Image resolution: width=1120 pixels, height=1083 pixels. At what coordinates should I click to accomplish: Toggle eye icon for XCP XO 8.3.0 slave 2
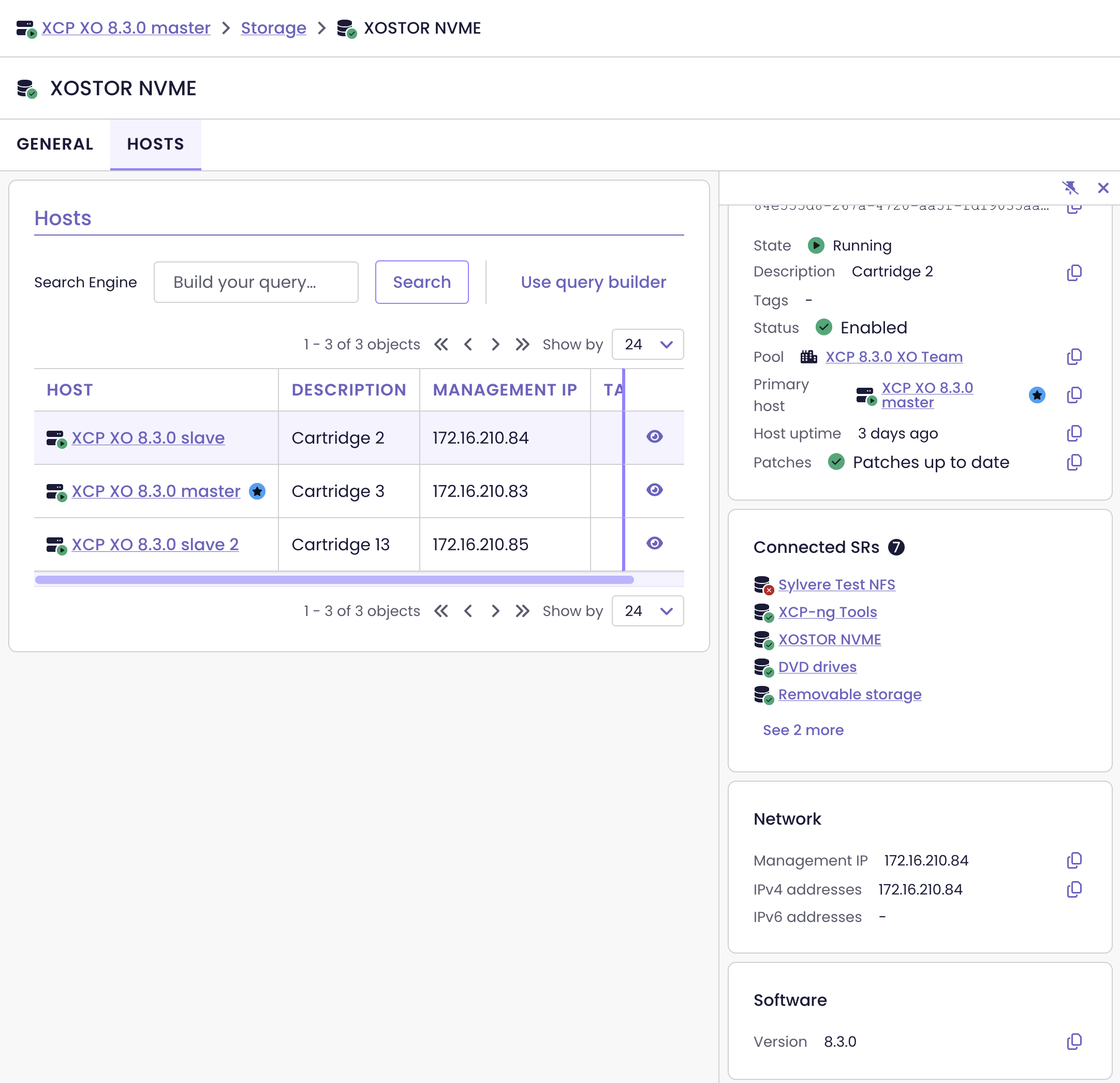coord(654,543)
